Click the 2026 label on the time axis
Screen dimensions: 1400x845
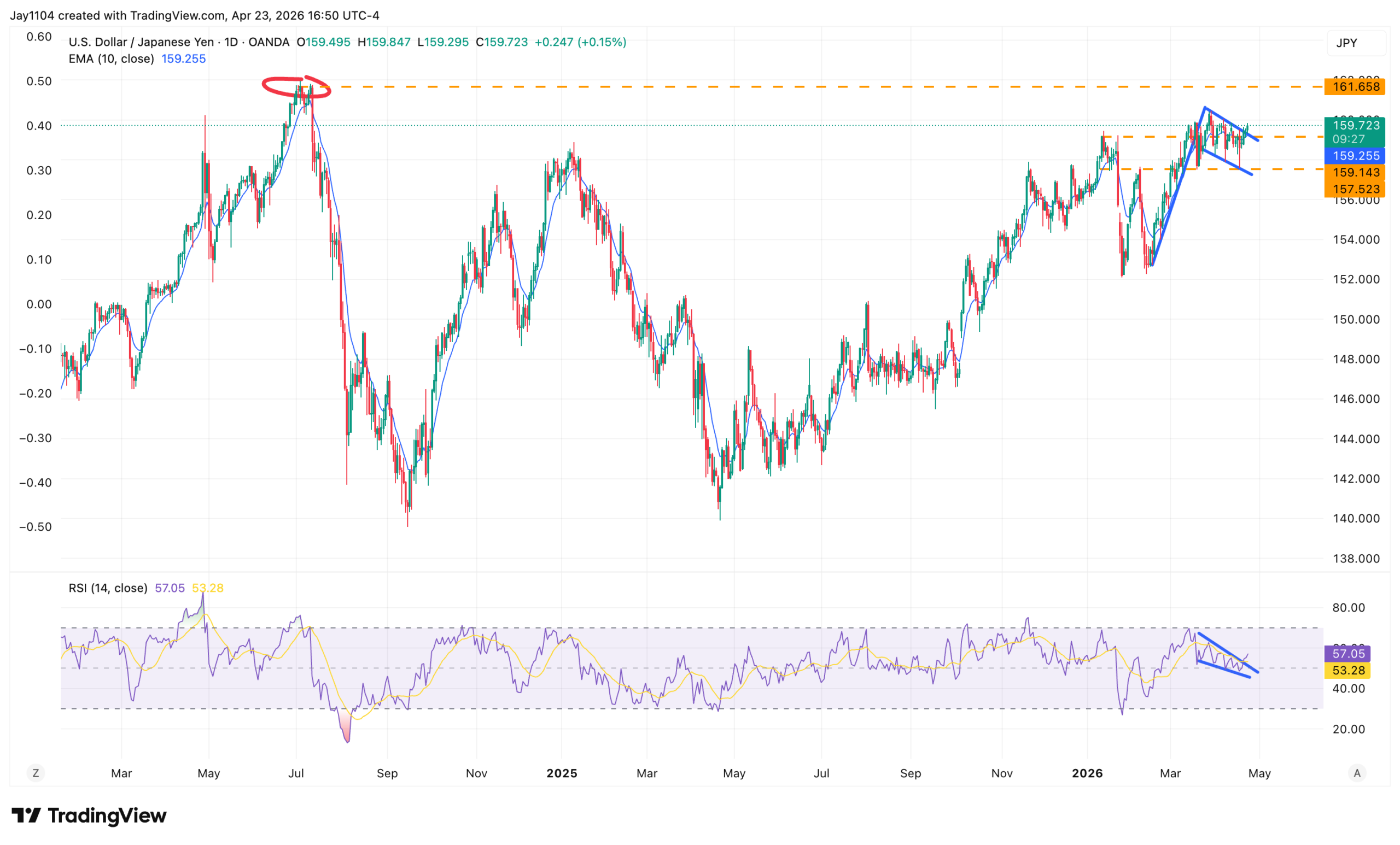1088,773
